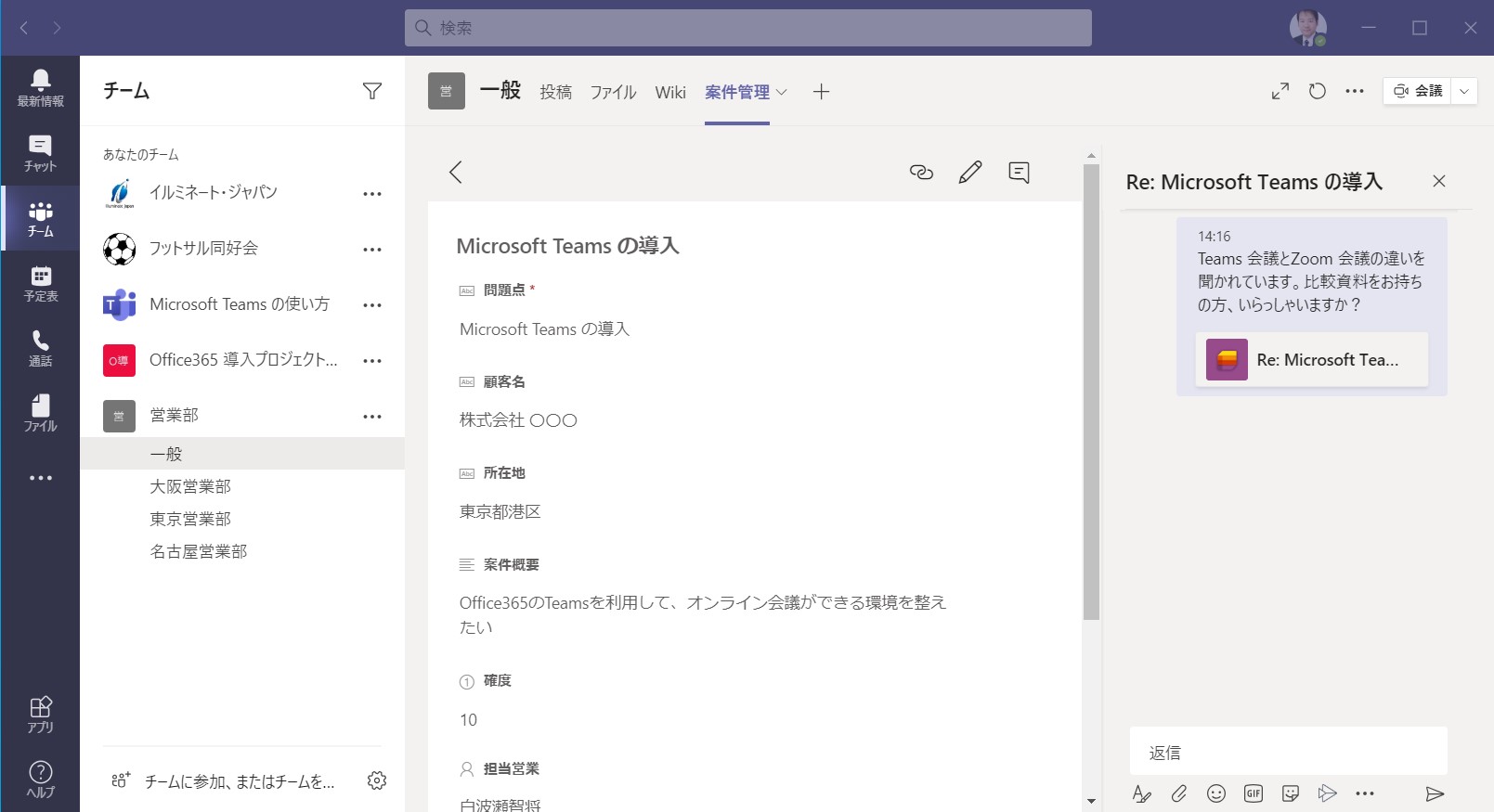Click the 返信 reply input field
This screenshot has width=1494, height=812.
[x=1289, y=752]
